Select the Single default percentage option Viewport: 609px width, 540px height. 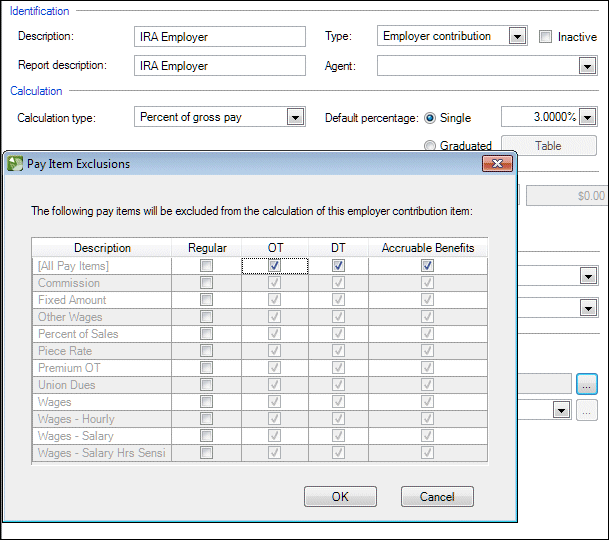(431, 118)
